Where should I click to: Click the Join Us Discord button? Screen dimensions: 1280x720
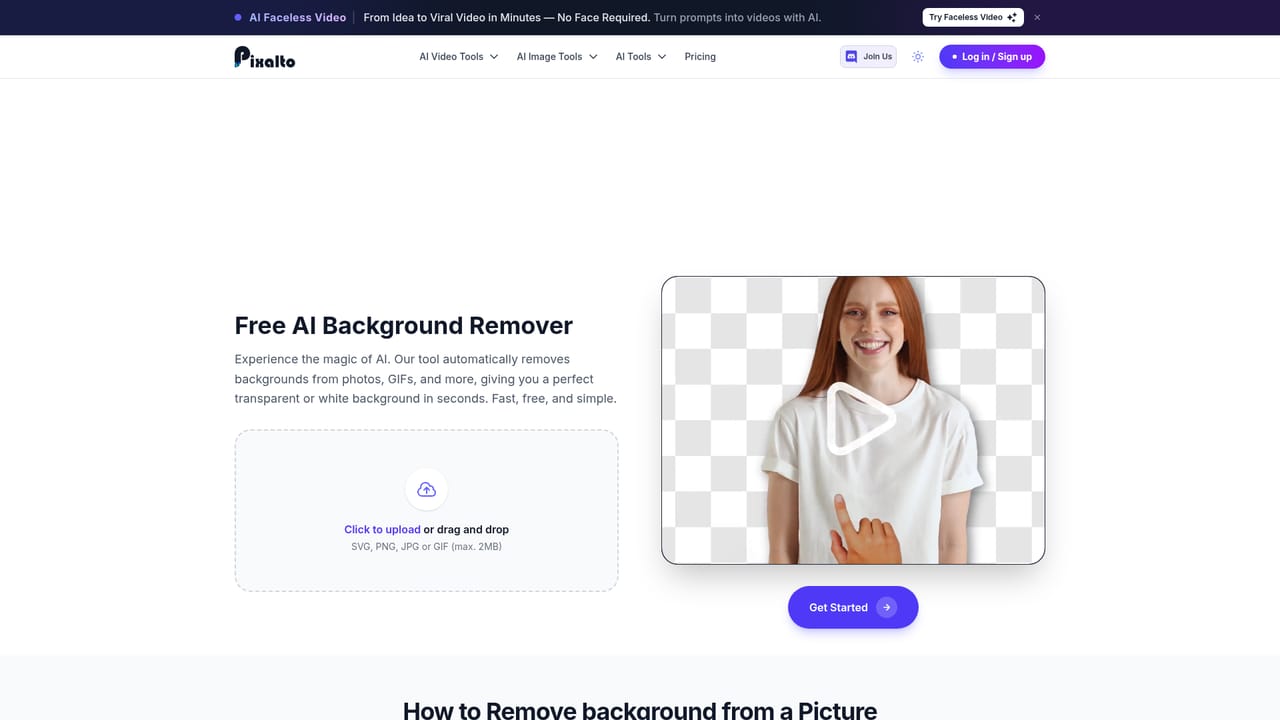868,57
